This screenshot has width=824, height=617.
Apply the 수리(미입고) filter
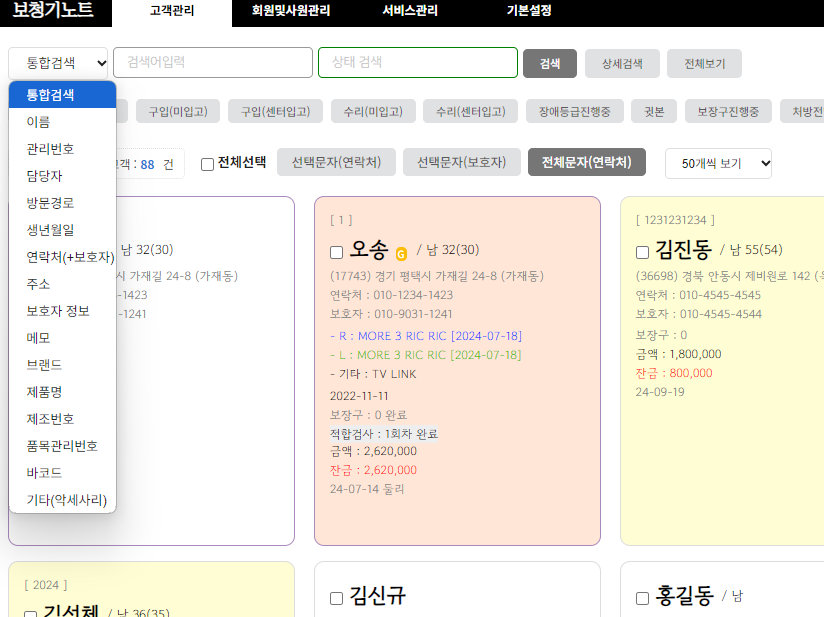pos(373,111)
